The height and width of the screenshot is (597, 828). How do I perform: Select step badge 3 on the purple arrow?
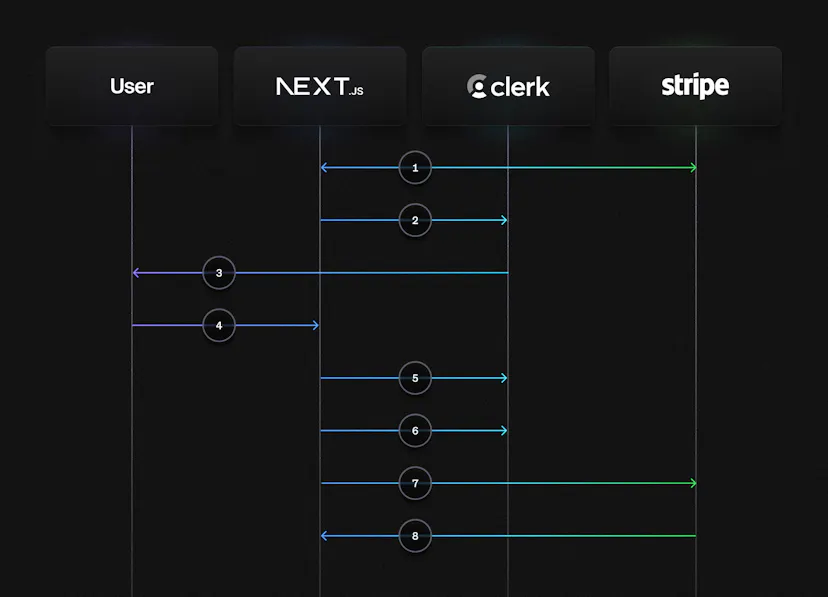[x=219, y=271]
